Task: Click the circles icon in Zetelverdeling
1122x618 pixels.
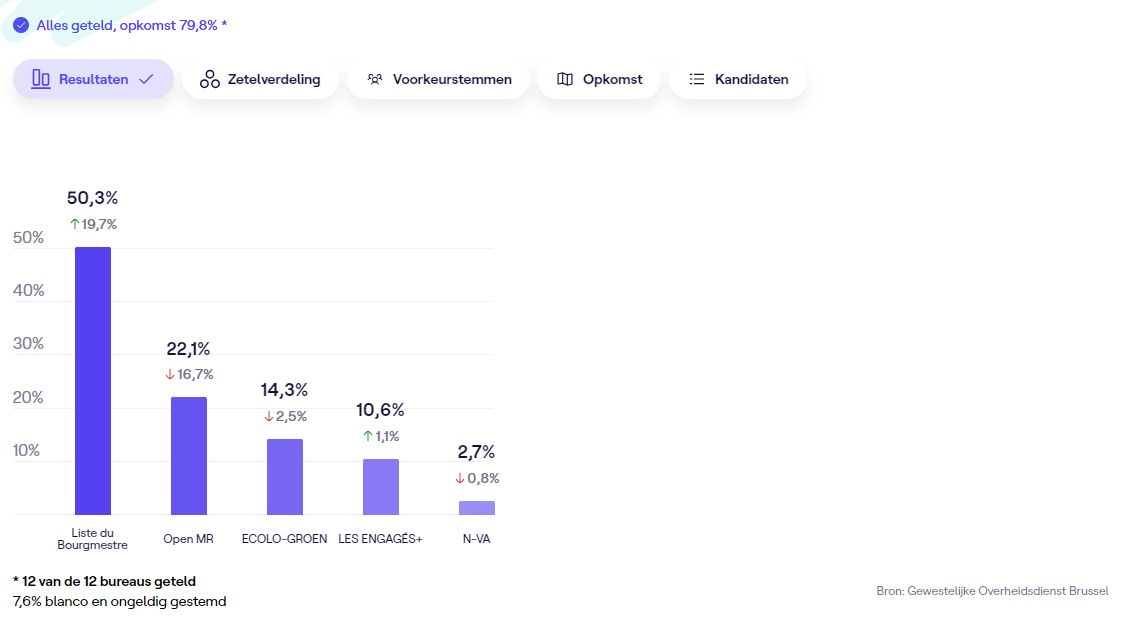Action: click(210, 80)
